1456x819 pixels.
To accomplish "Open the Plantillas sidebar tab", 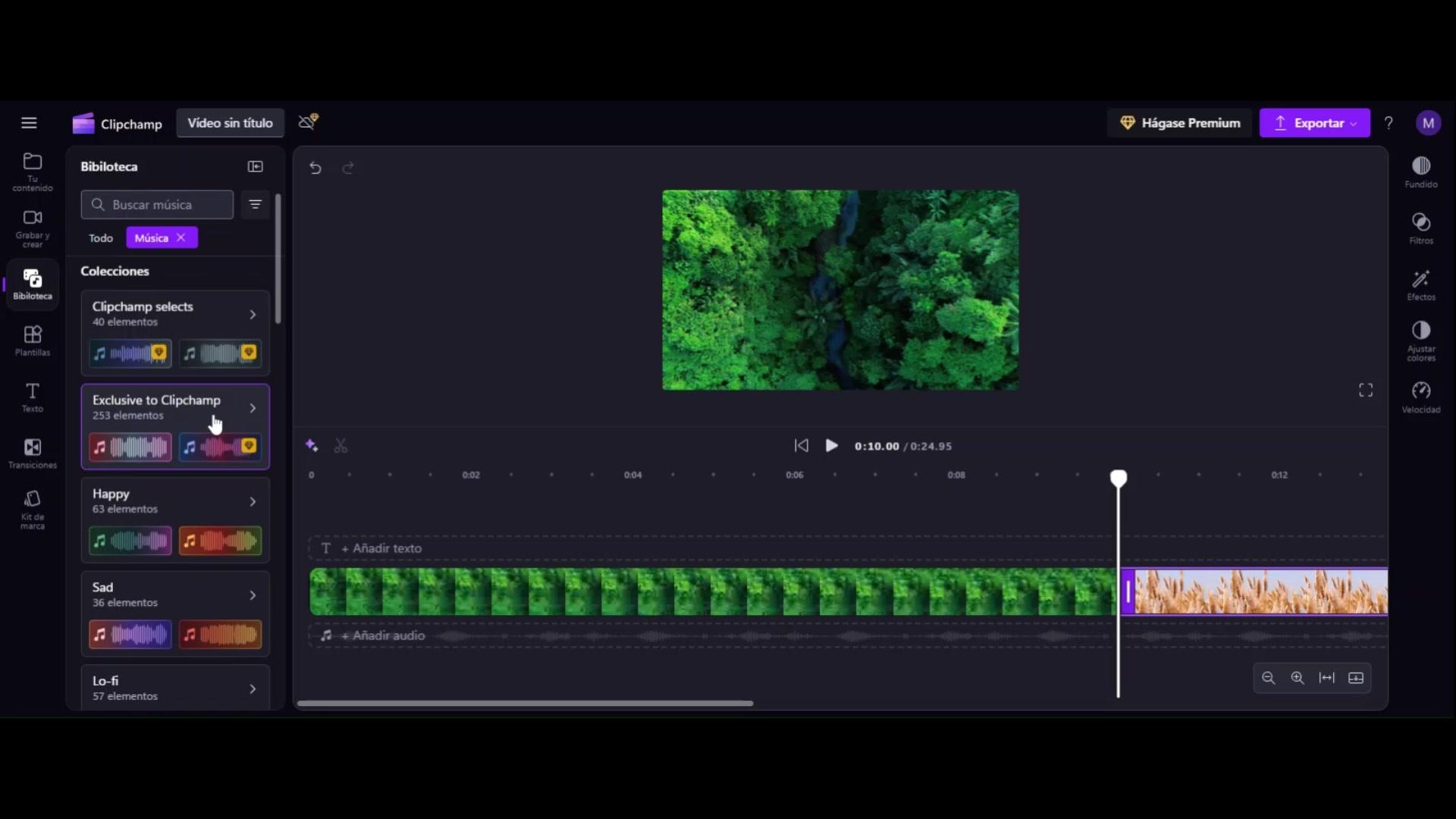I will pyautogui.click(x=32, y=340).
